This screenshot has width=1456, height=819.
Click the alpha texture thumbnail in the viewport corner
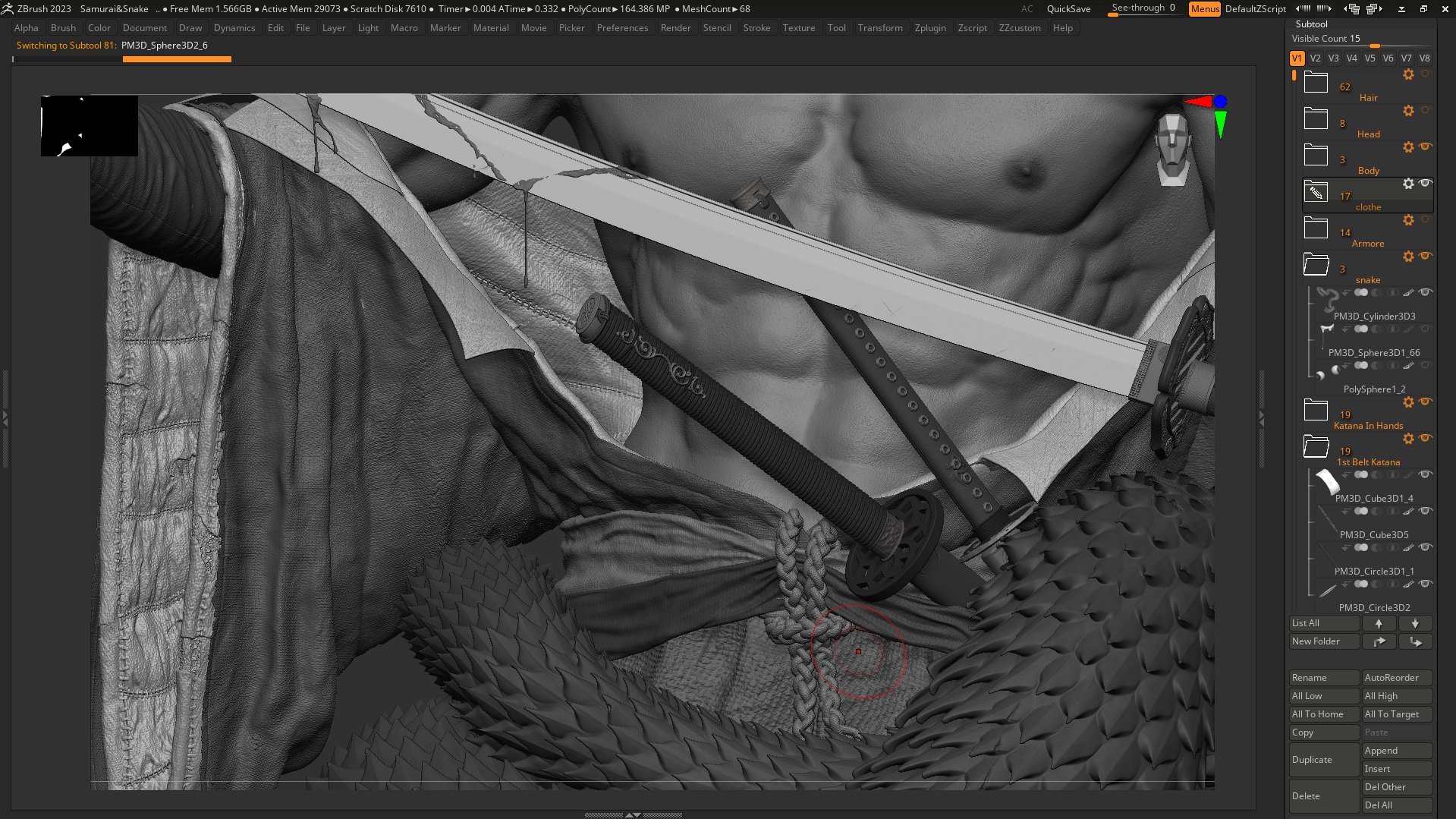tap(89, 126)
